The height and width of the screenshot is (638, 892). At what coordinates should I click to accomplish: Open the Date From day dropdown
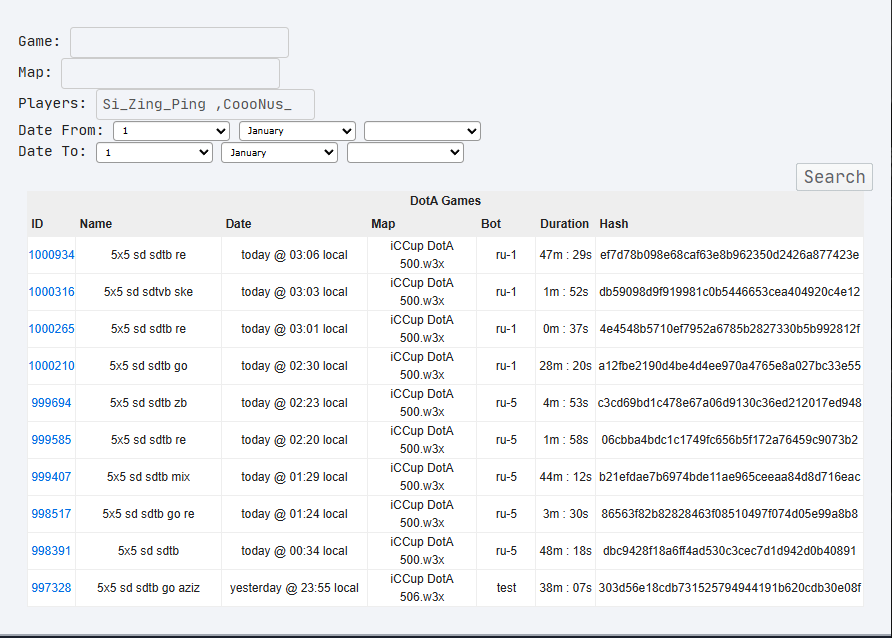pyautogui.click(x=171, y=131)
